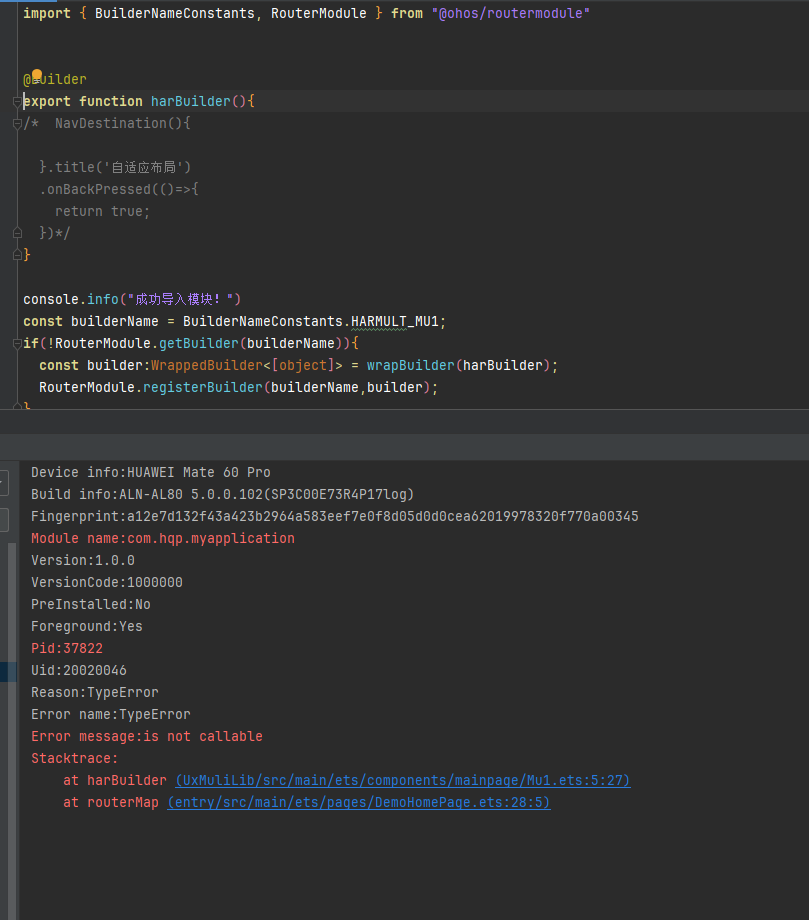This screenshot has width=809, height=920.
Task: Collapse the if RouterModule.getBuilder block
Action: 17,343
